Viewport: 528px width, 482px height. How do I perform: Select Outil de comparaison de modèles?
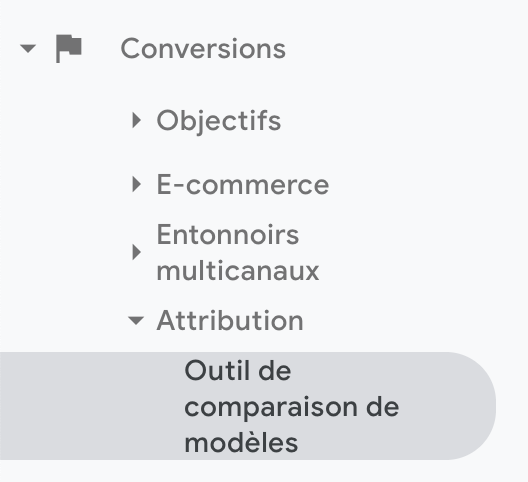click(x=292, y=407)
